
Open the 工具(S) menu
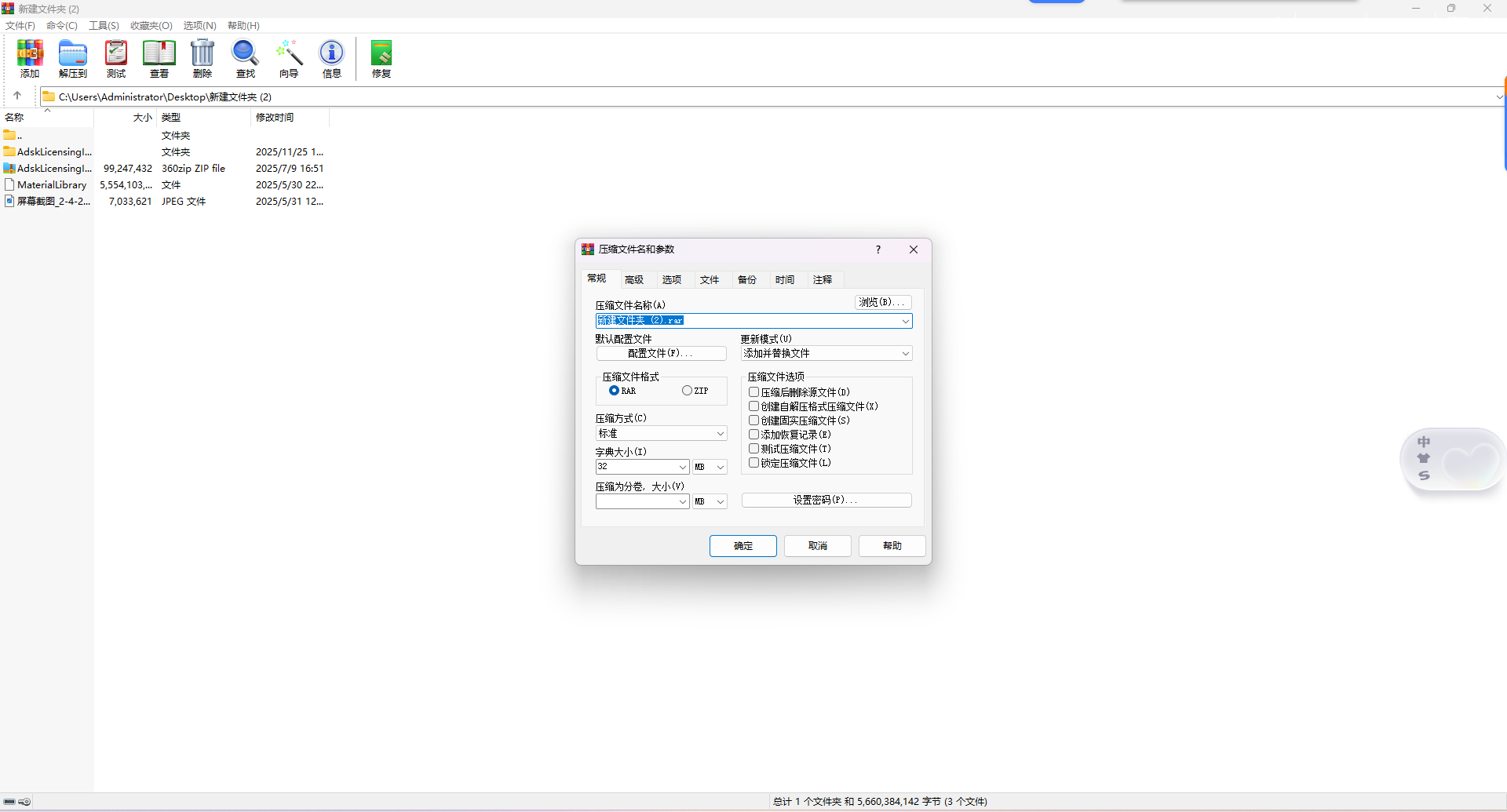(x=103, y=25)
